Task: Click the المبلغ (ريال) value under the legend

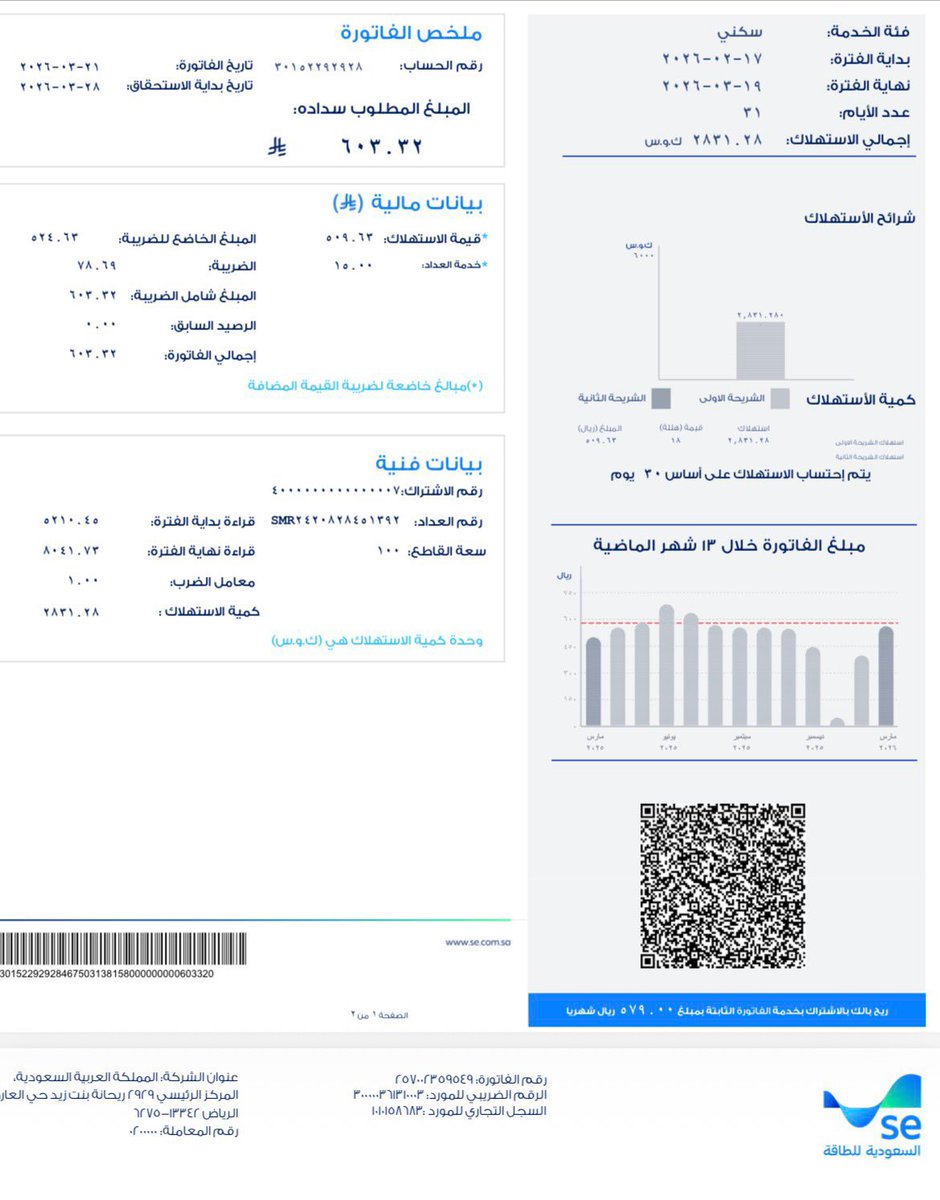Action: click(x=601, y=440)
